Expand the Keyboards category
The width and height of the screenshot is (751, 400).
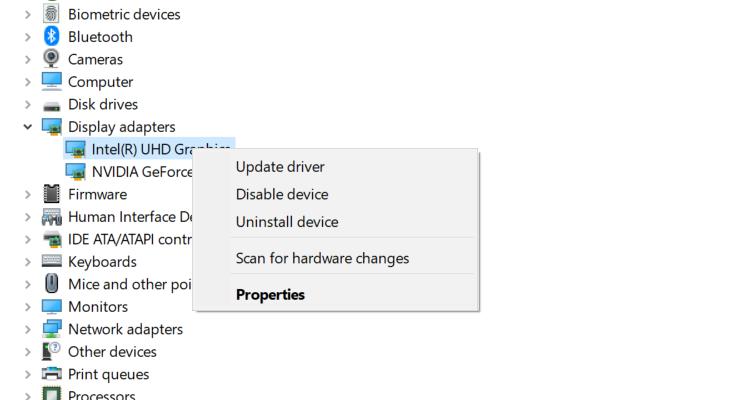(x=28, y=262)
